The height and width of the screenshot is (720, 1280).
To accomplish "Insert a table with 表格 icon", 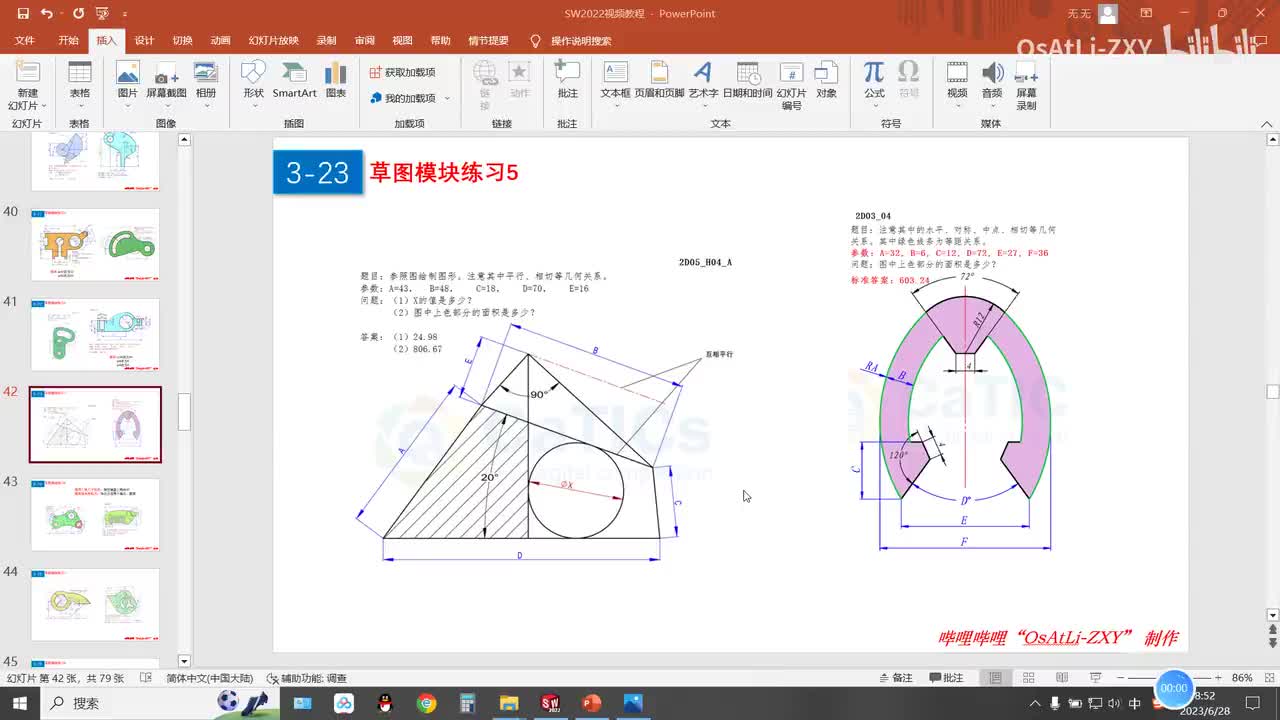I will (x=79, y=73).
